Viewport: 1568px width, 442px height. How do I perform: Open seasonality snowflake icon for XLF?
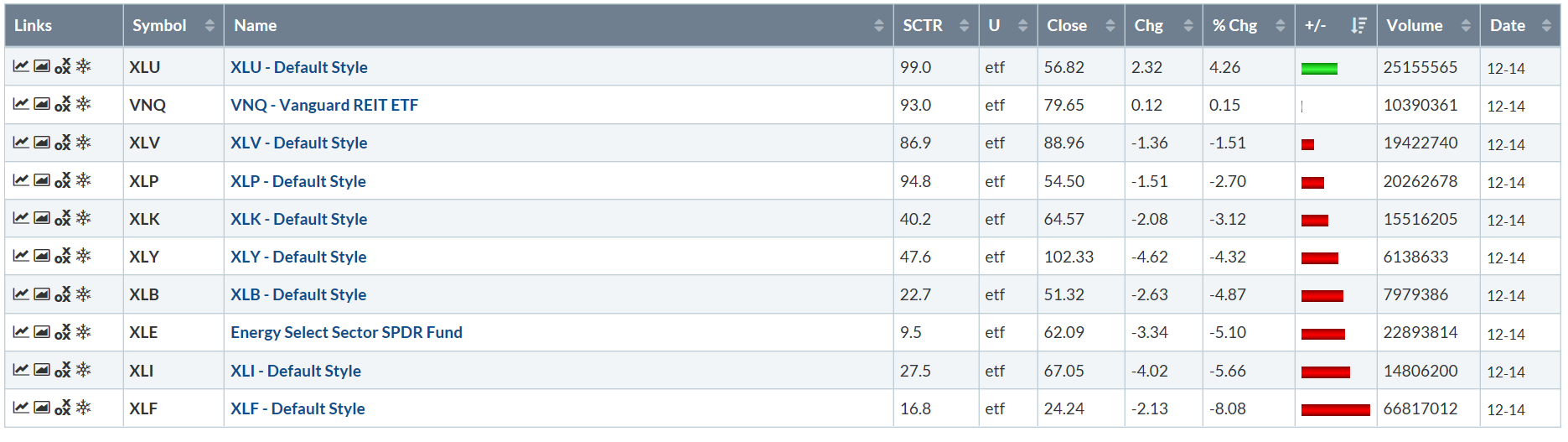[84, 408]
